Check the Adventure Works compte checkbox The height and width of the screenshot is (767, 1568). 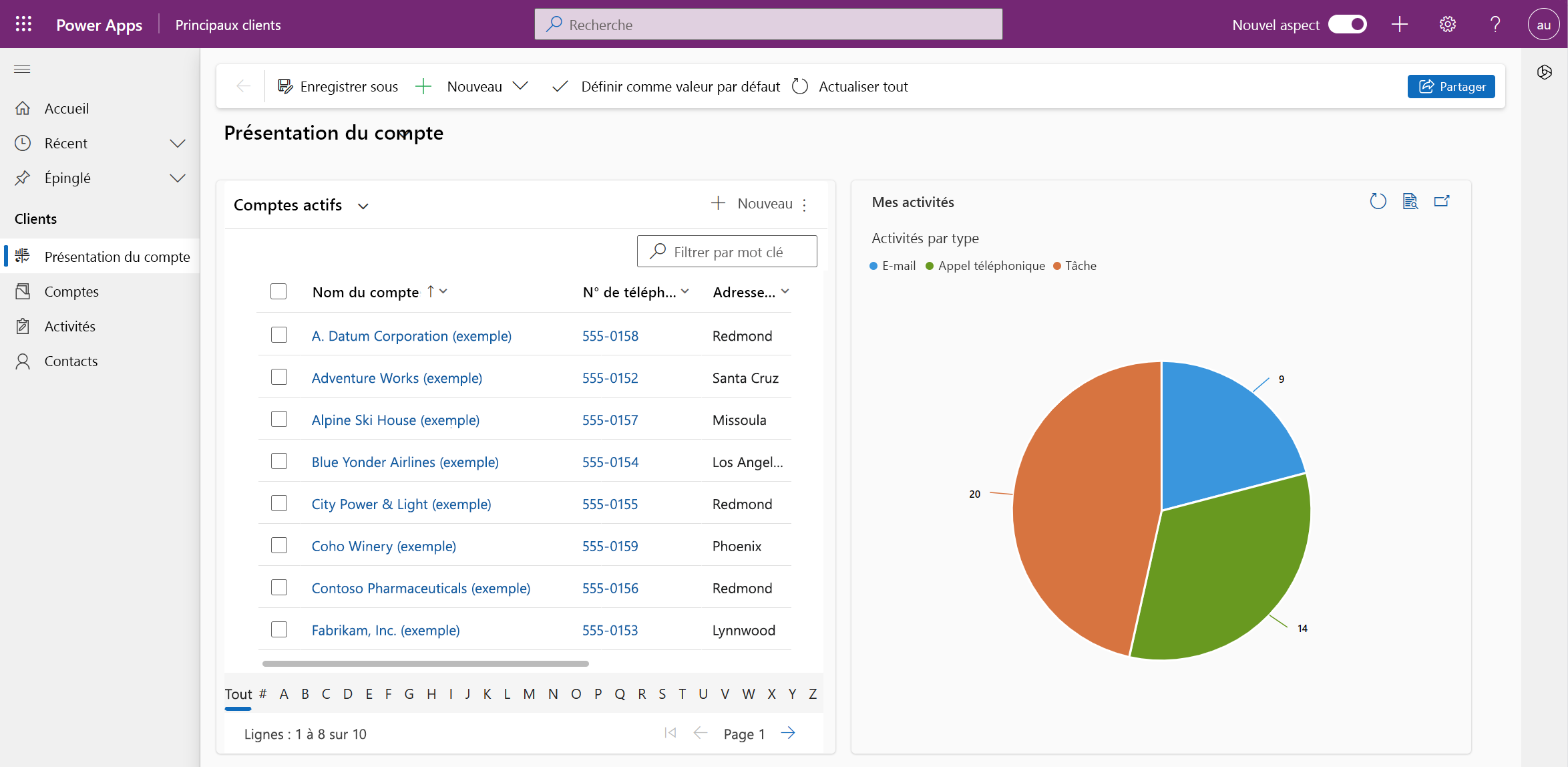pos(279,377)
